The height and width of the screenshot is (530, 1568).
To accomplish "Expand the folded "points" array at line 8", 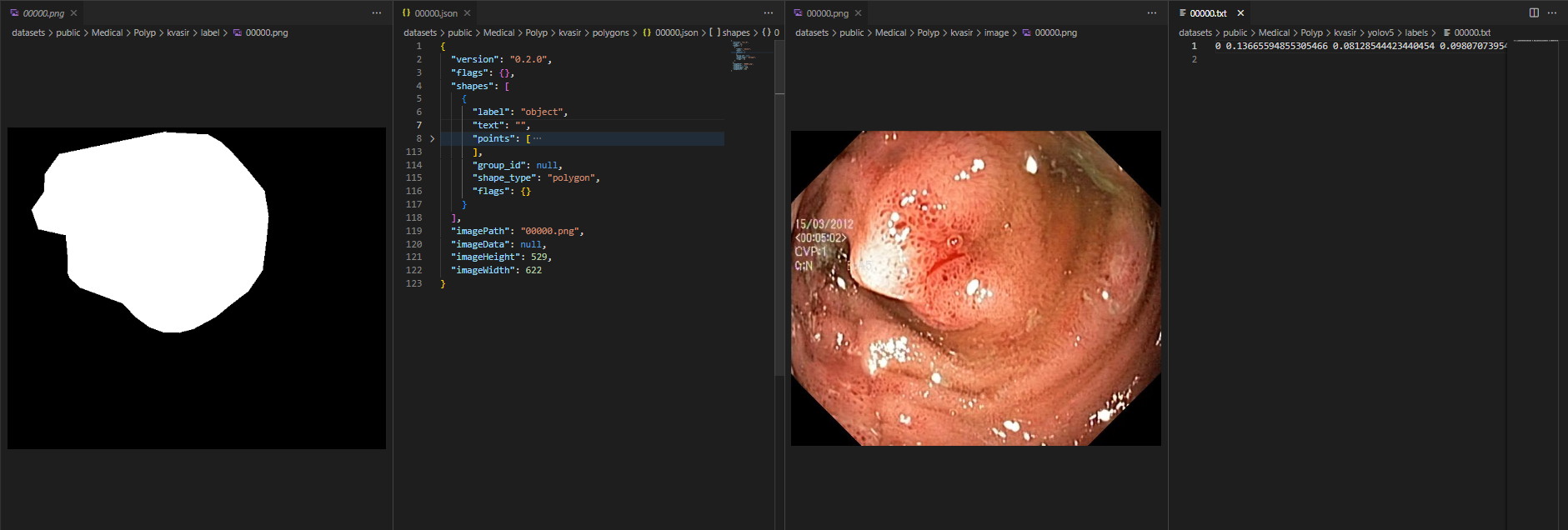I will point(432,138).
